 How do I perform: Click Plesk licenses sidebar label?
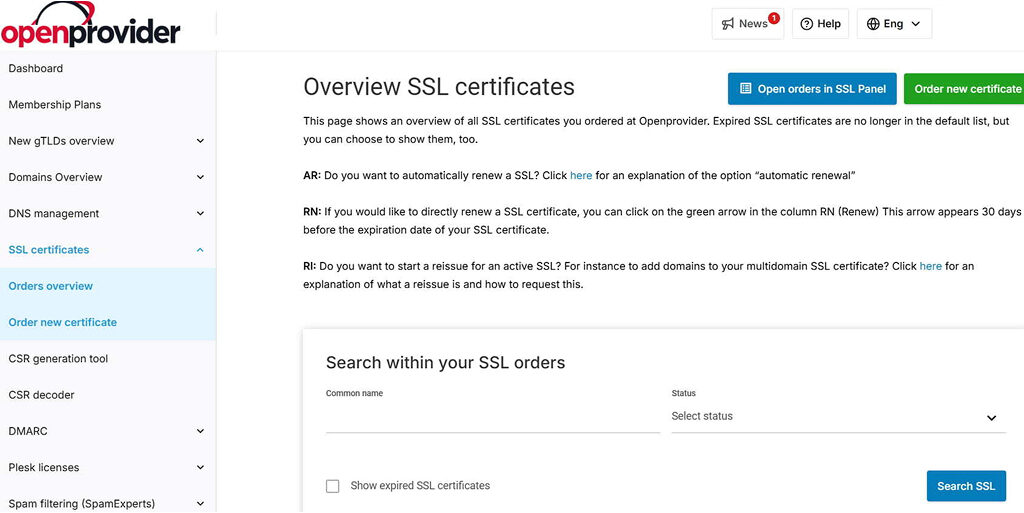(x=44, y=468)
